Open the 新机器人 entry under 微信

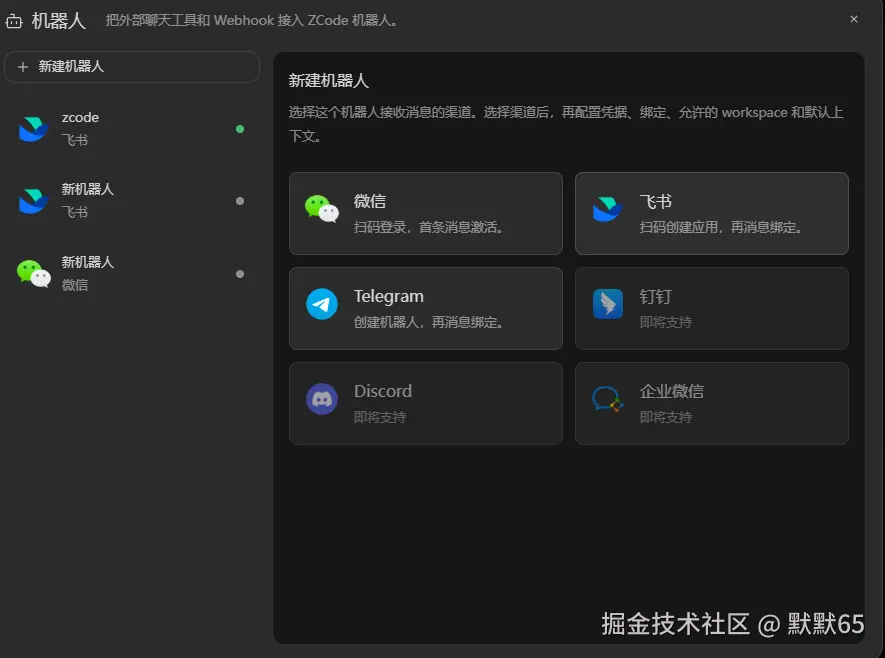[x=132, y=274]
